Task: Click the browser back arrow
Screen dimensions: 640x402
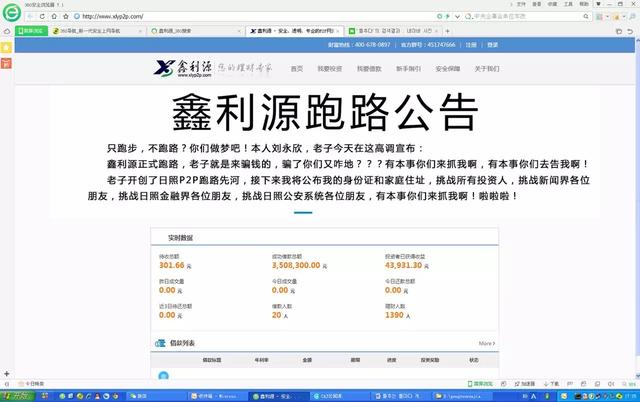Action: 30,16
